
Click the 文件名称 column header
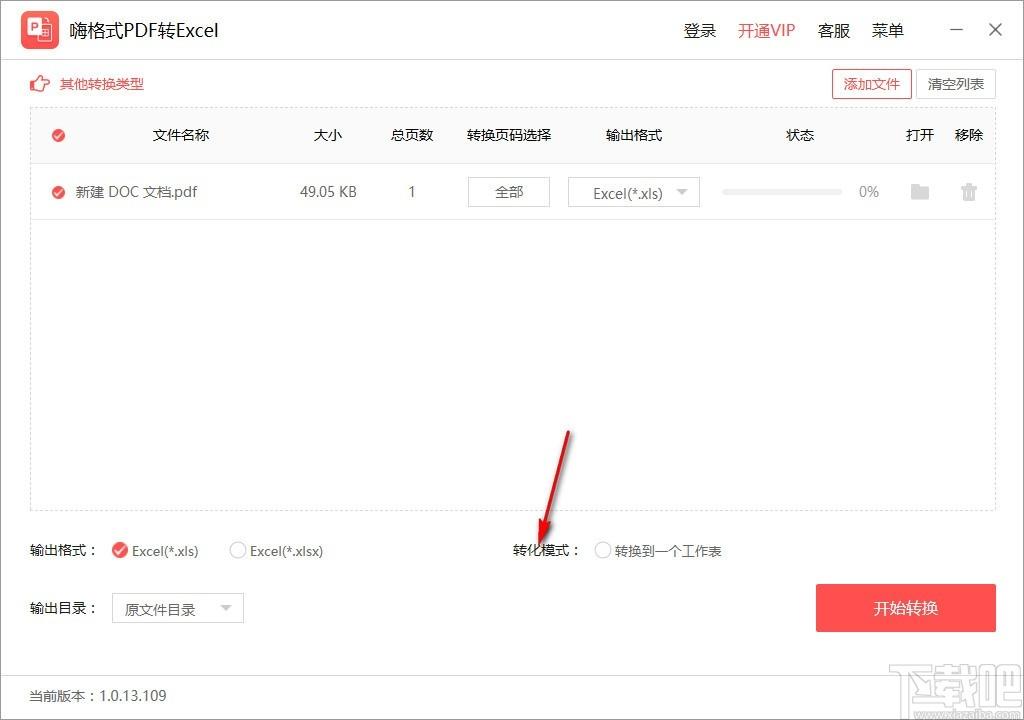181,135
